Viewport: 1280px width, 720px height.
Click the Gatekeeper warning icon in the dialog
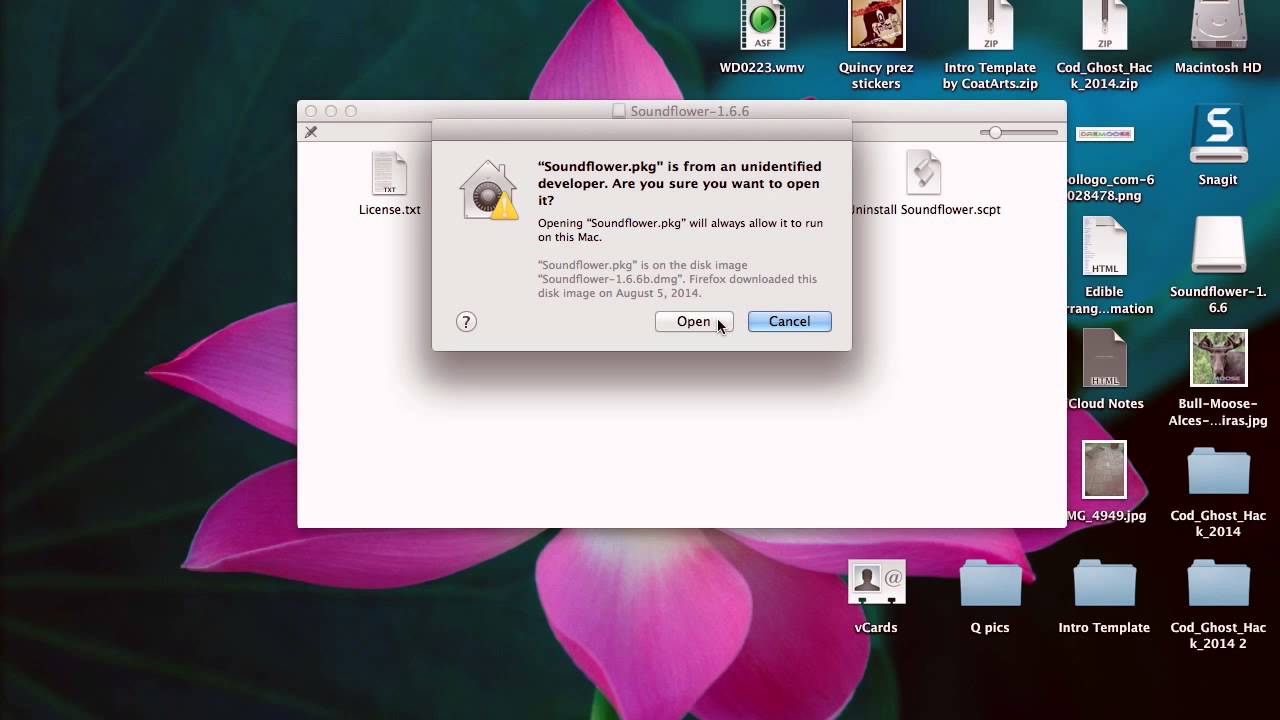(489, 190)
